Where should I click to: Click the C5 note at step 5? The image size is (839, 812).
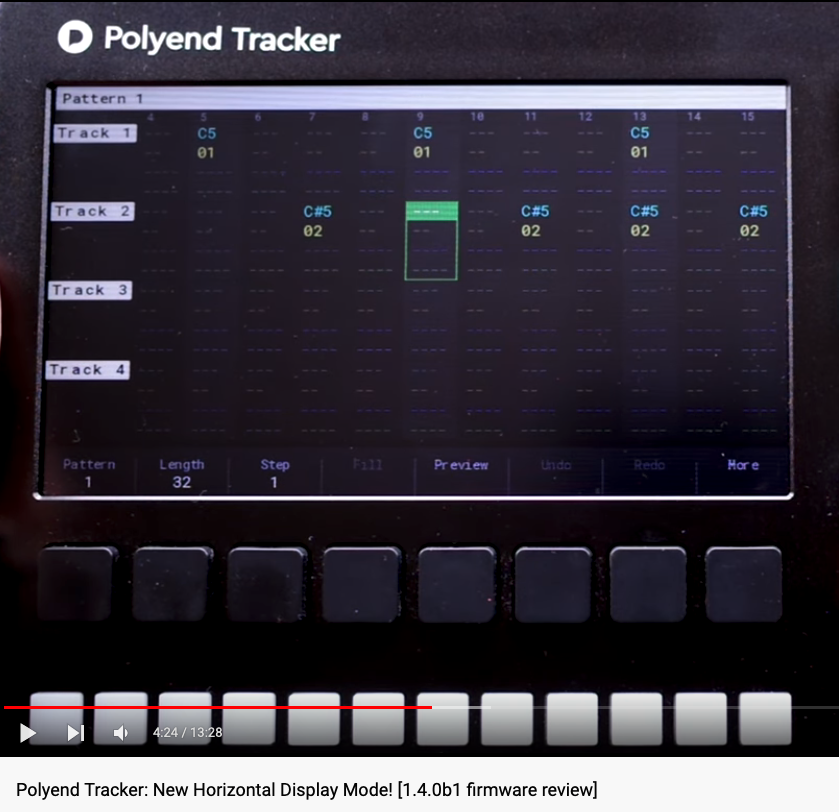(x=207, y=133)
